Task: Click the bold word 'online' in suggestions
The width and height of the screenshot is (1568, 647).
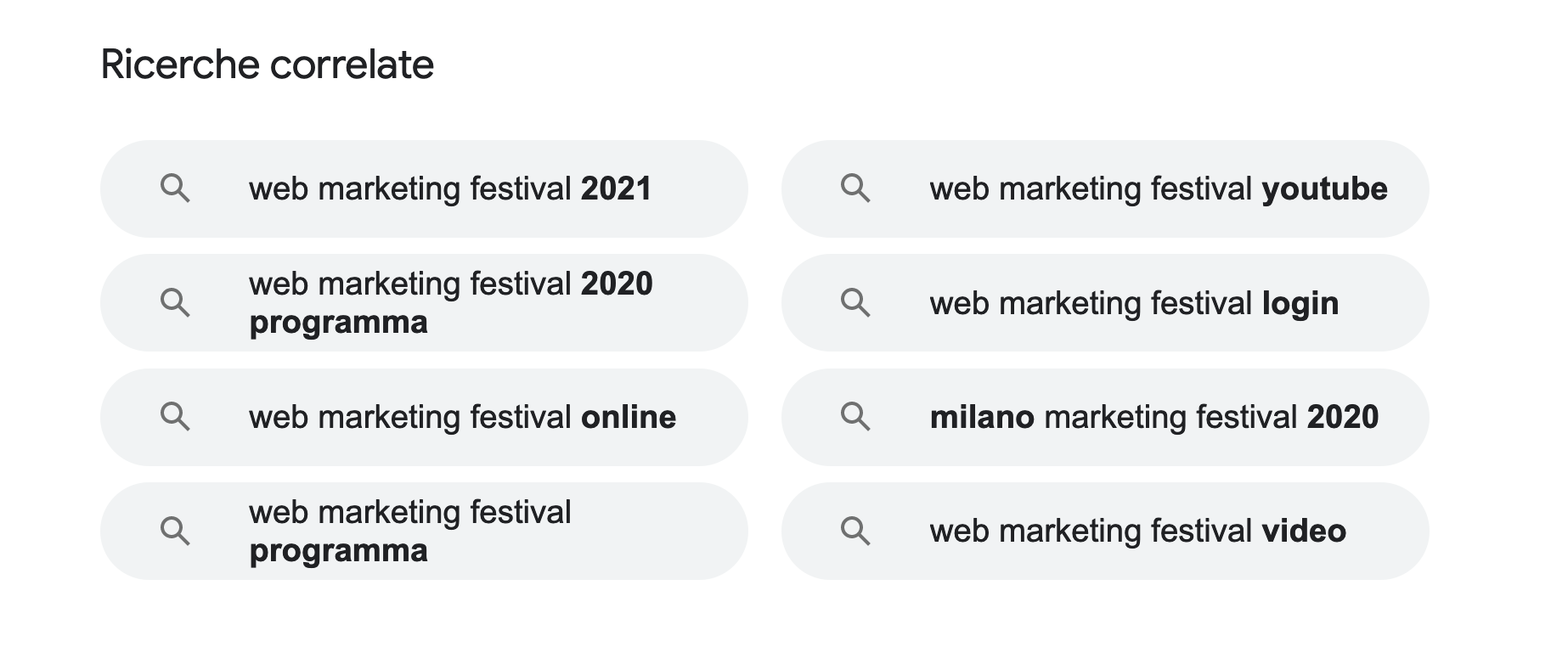Action: [x=629, y=417]
